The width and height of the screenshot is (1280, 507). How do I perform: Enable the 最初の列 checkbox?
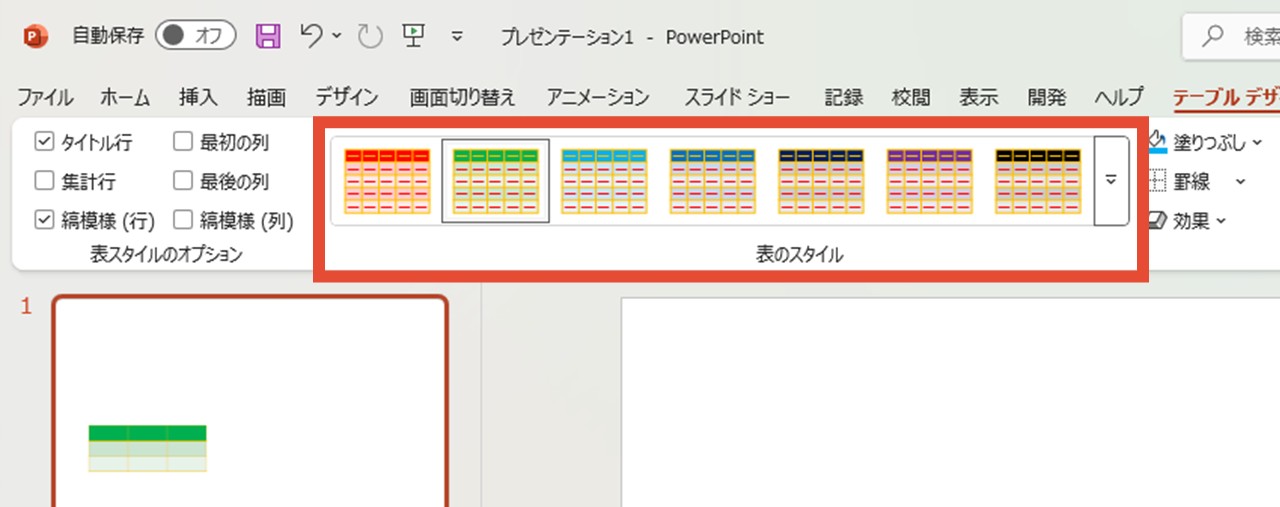[x=183, y=142]
